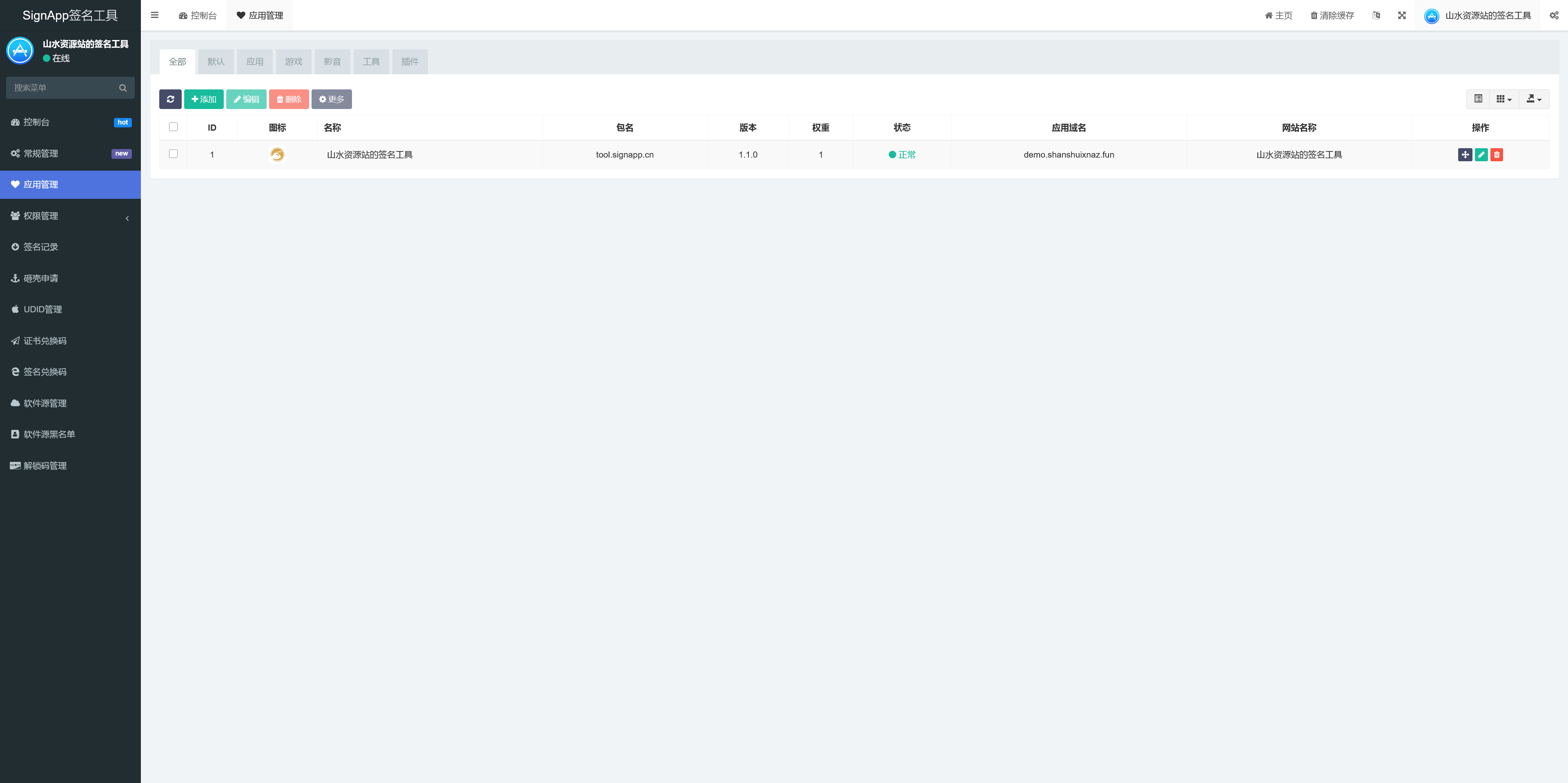
Task: Click the 添加 button to add an app
Action: 204,99
